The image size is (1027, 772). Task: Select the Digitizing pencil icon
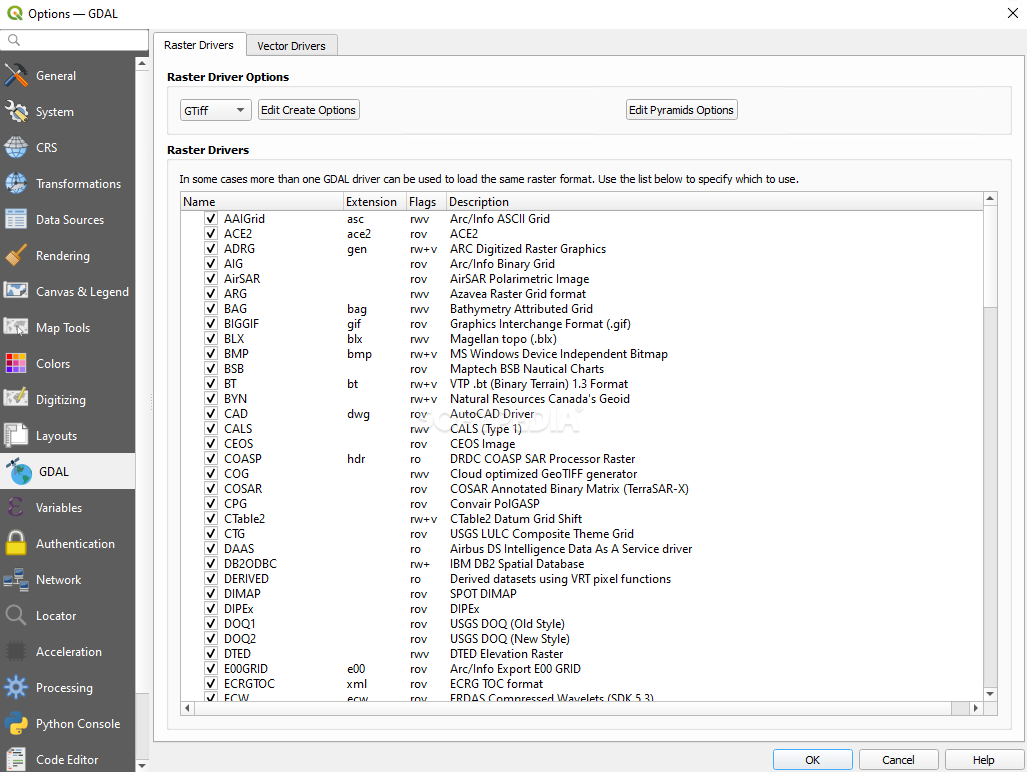[16, 399]
